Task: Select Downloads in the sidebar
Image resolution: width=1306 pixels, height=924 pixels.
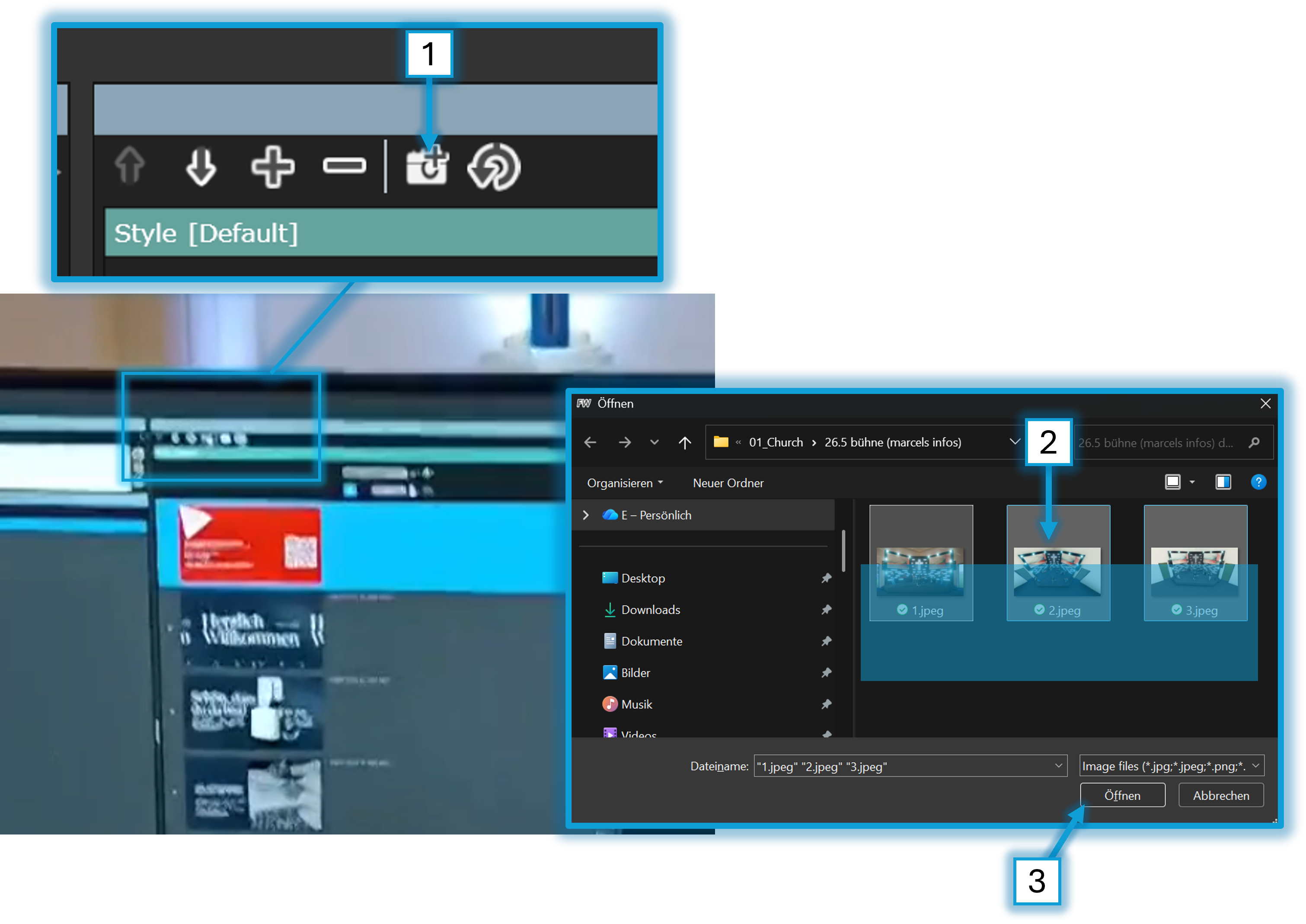Action: click(x=650, y=610)
